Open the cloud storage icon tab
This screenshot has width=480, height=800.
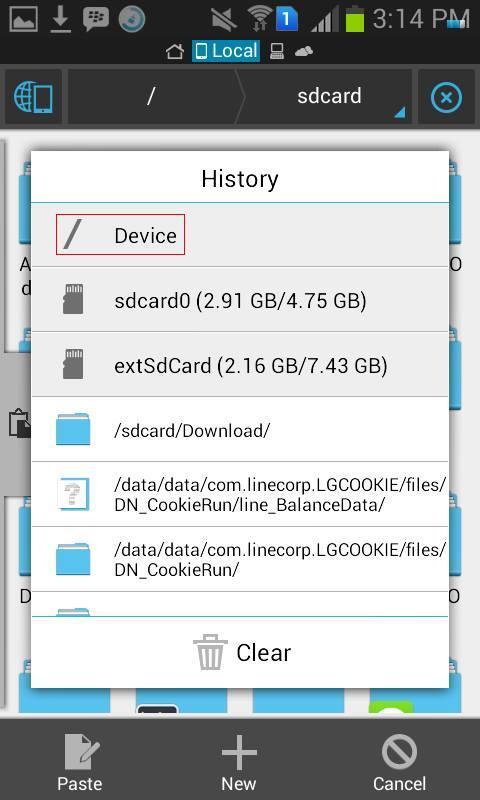304,52
